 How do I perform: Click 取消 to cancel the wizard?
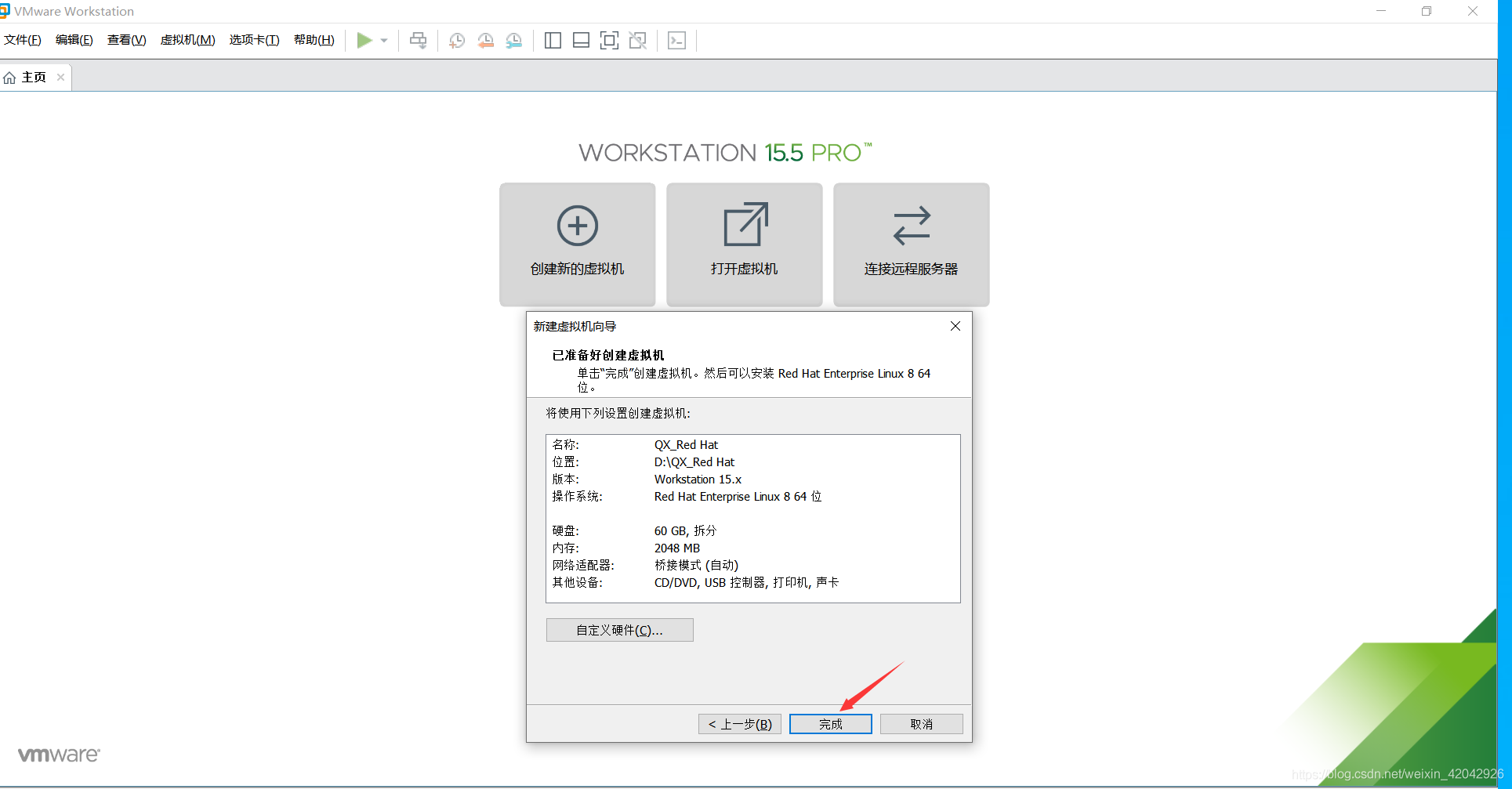tap(922, 724)
